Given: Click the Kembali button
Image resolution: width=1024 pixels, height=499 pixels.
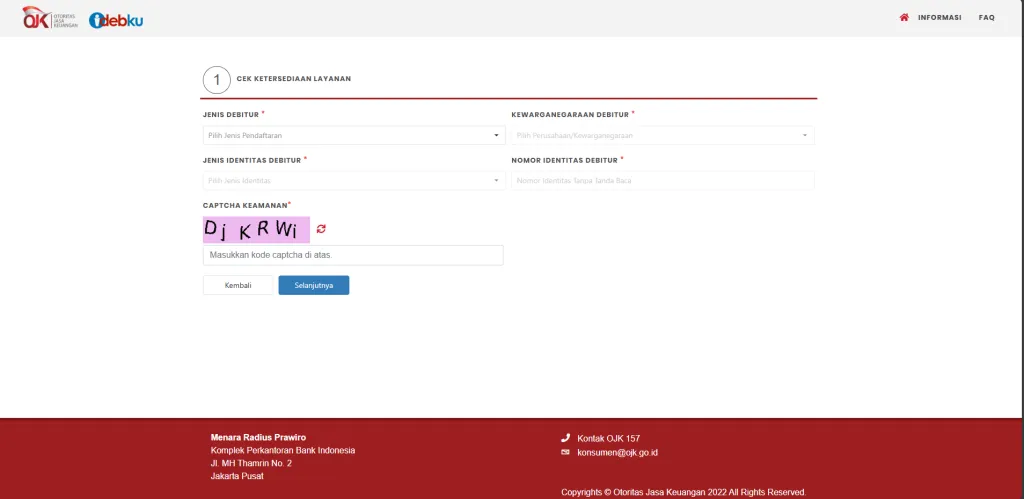Looking at the screenshot, I should coord(238,285).
